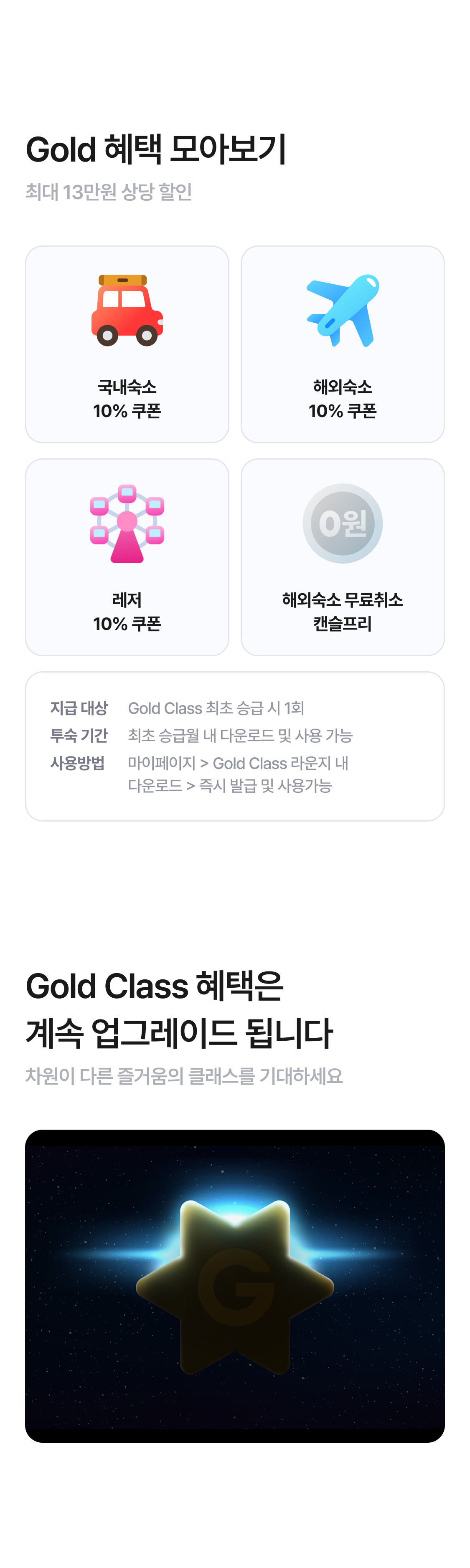The width and height of the screenshot is (470, 1568).
Task: Click 최초 승급월 내 다운로드 및 사용 가능 text
Action: 240,735
